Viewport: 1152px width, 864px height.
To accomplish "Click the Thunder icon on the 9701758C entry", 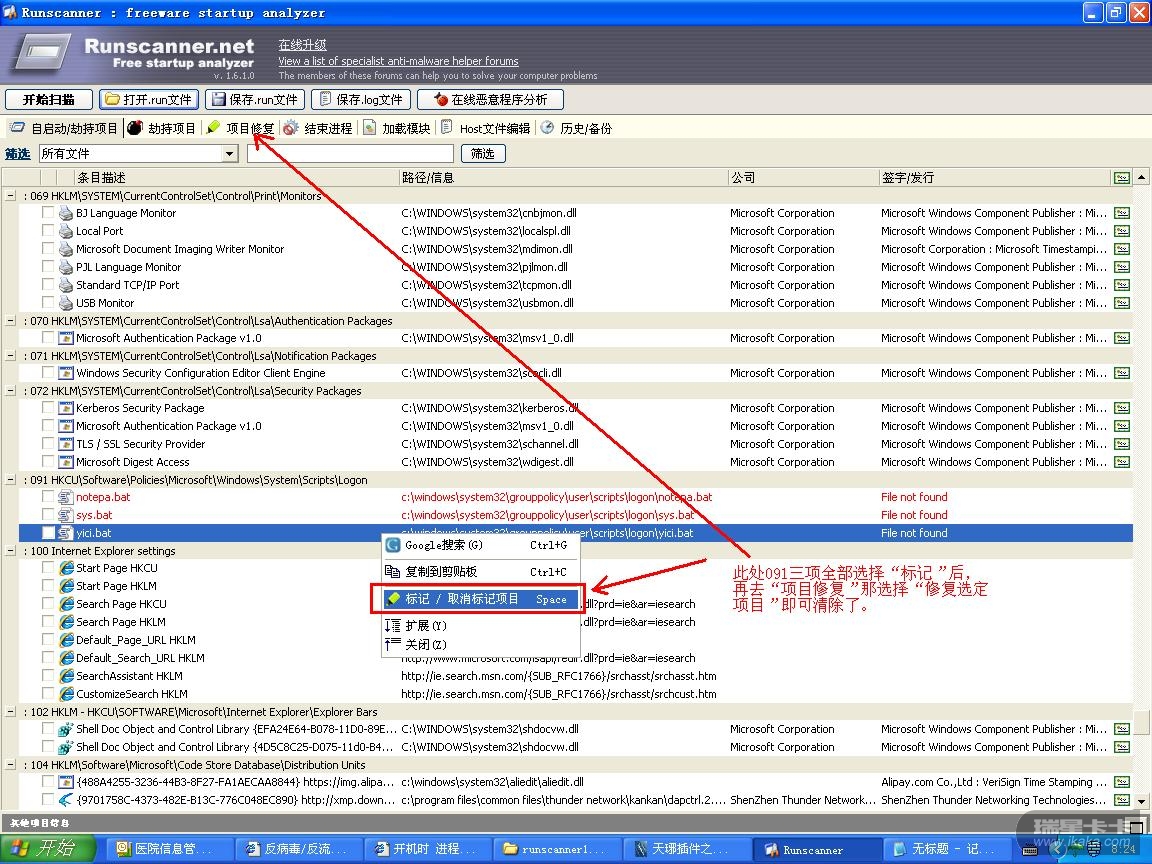I will (x=67, y=800).
